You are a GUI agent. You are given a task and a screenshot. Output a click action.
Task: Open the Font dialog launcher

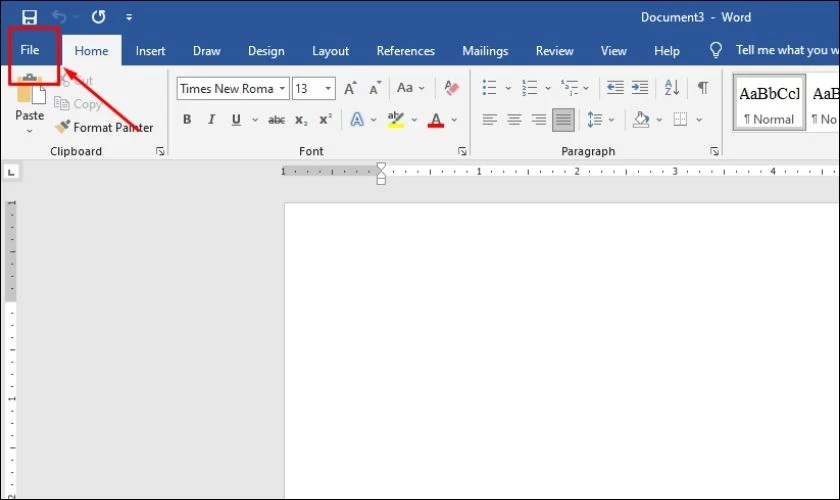[x=462, y=152]
